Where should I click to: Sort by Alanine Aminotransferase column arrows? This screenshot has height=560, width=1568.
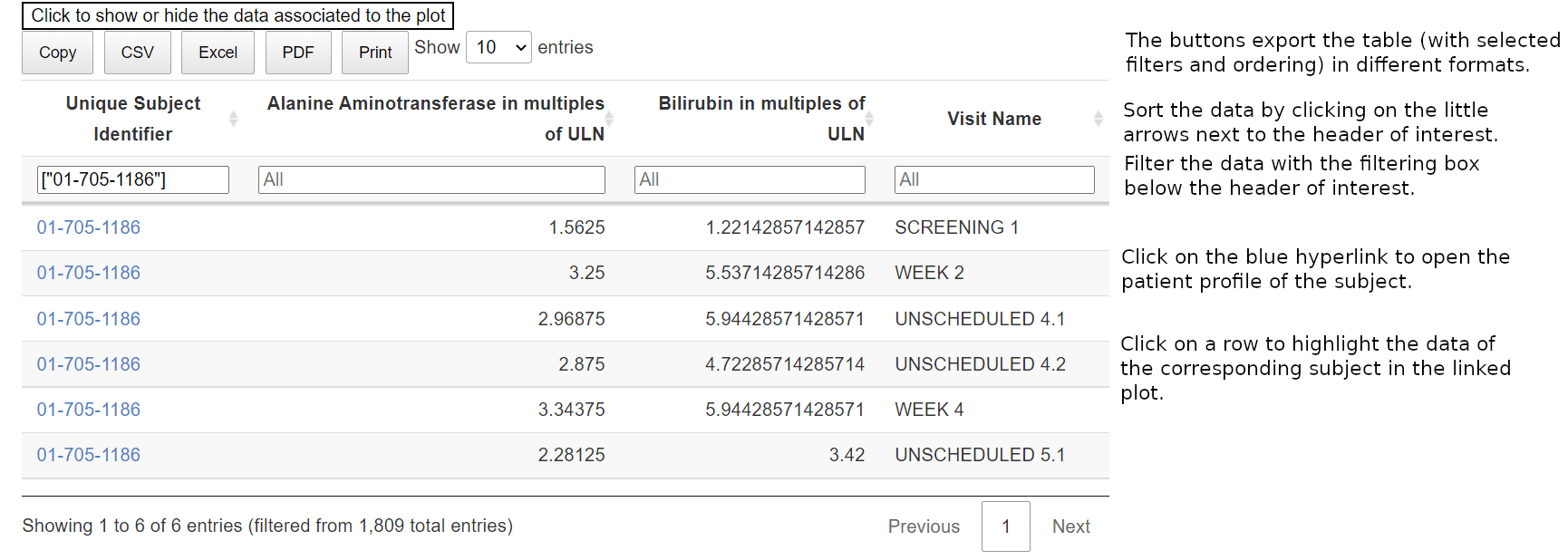click(609, 119)
